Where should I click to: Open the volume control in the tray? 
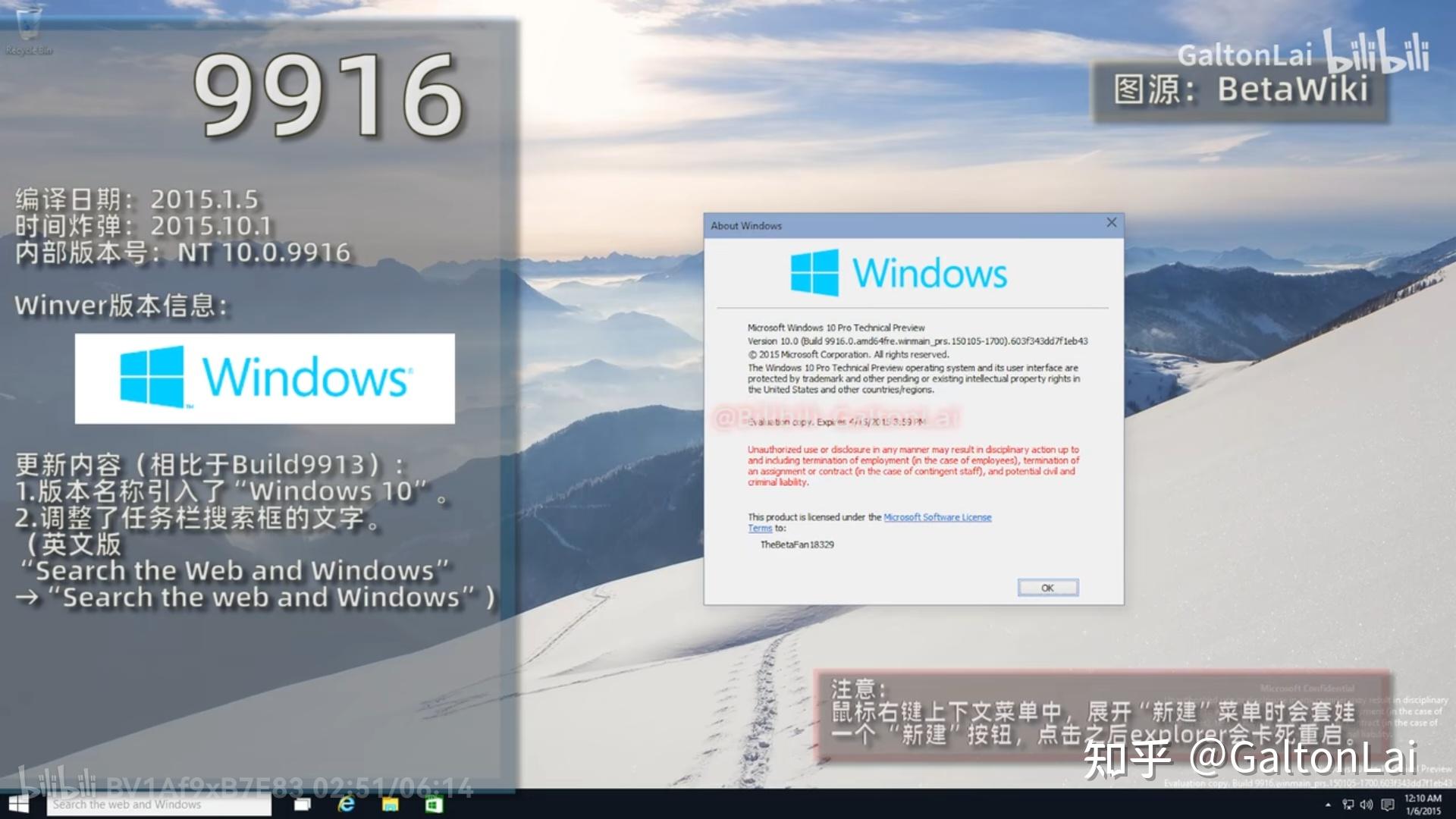(x=1367, y=805)
